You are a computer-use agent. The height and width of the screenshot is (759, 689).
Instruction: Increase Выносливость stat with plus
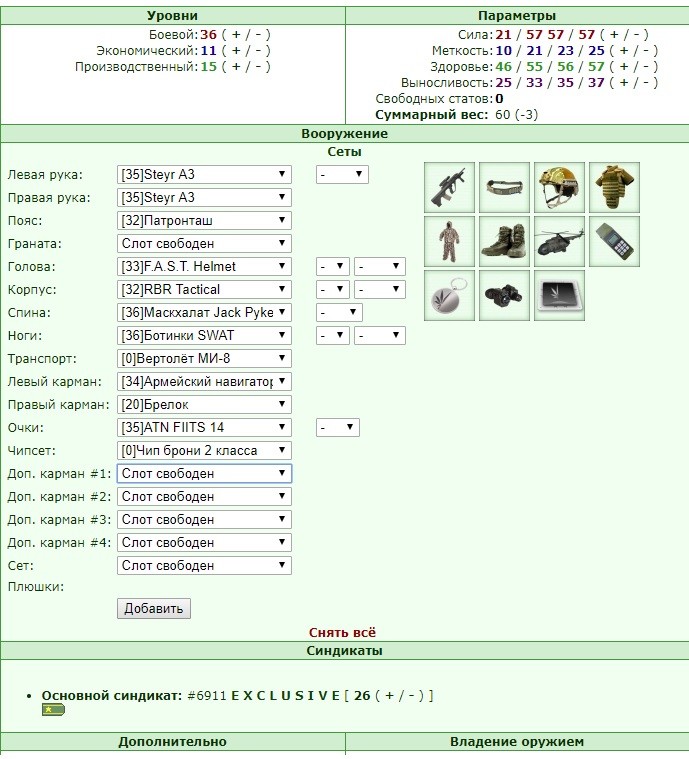tap(624, 83)
